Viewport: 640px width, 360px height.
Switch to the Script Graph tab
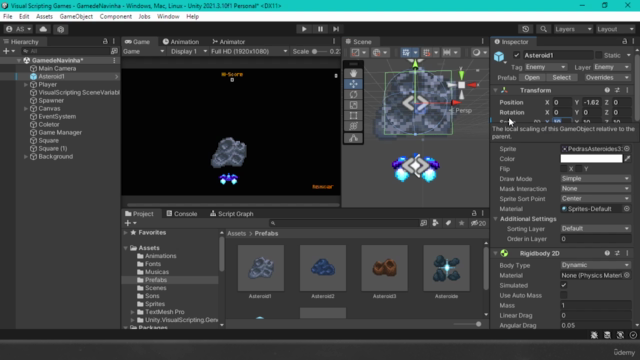[x=232, y=213]
